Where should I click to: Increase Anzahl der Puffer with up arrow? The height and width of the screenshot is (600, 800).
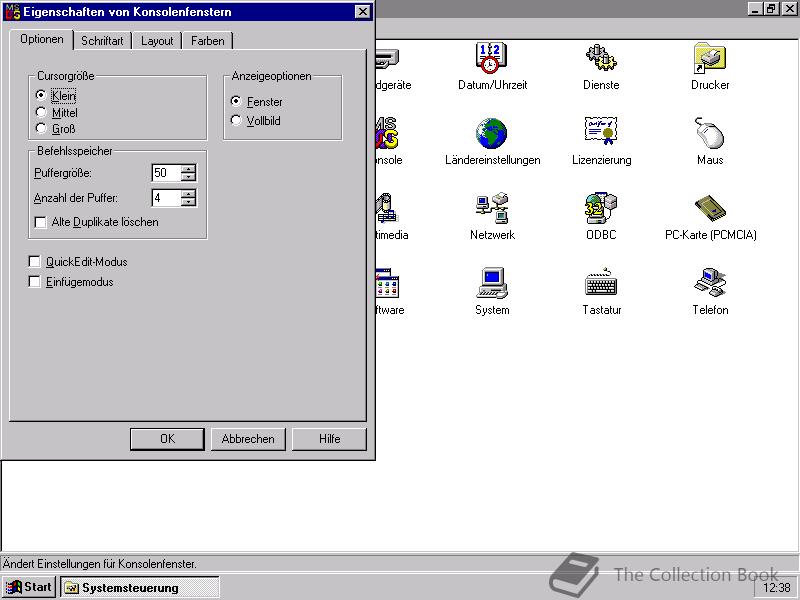[189, 194]
